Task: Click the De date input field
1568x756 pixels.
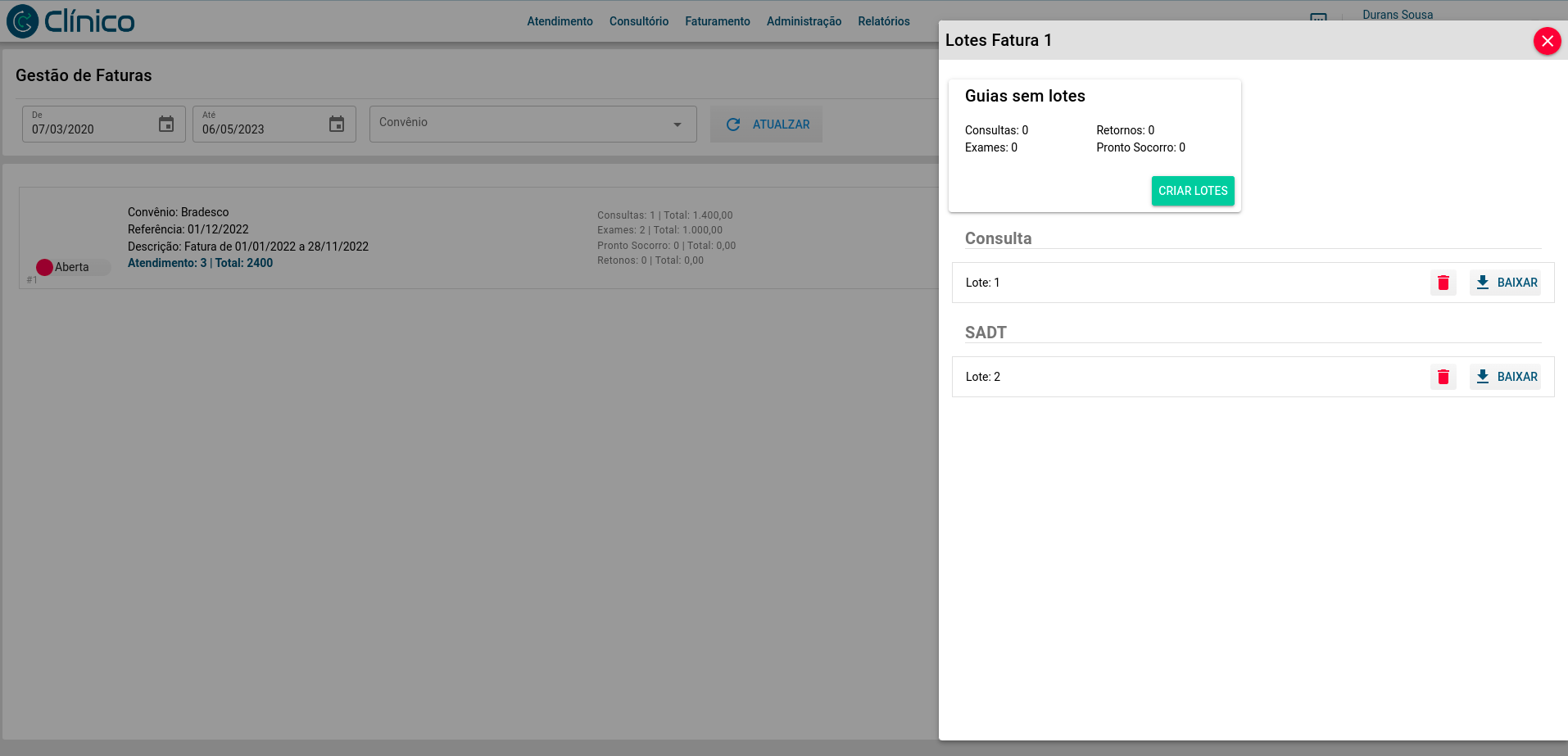Action: pyautogui.click(x=86, y=129)
